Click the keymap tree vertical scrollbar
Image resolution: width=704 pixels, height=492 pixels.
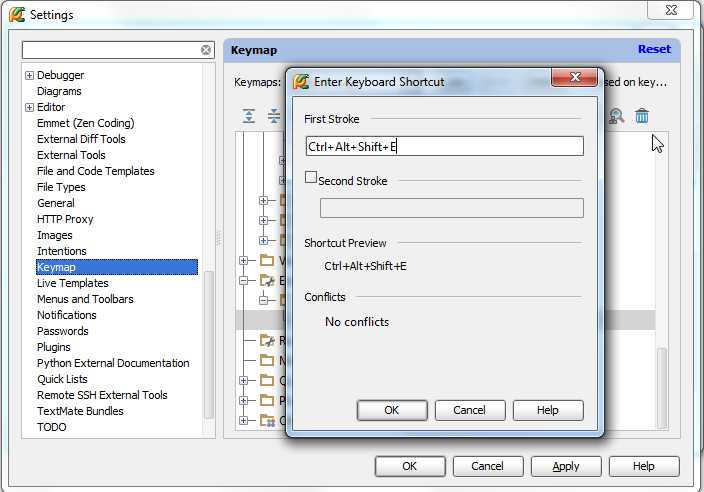662,388
